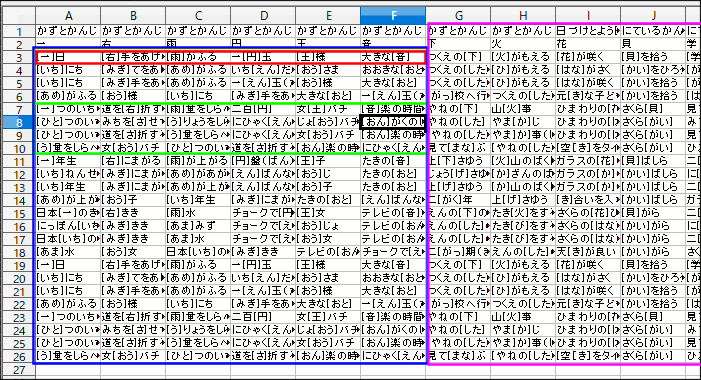Select cell D23 二百[円]
The height and width of the screenshot is (380, 701).
tap(263, 317)
